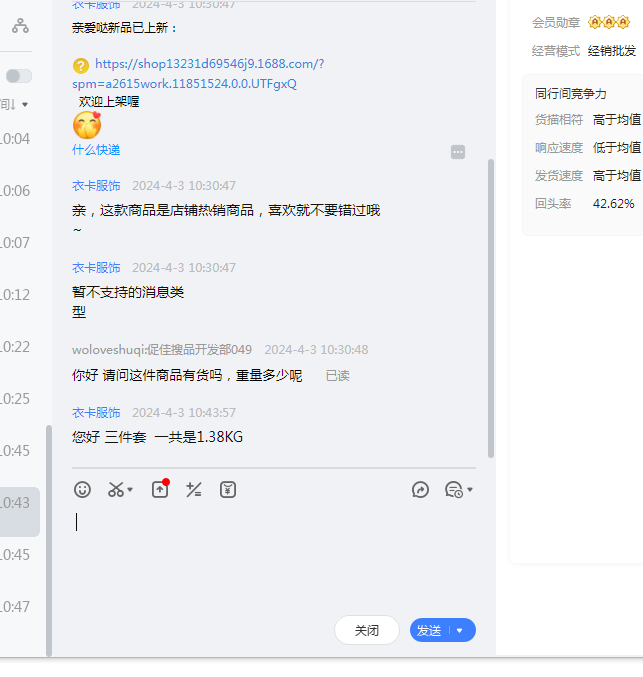Click the yuan order icon in toolbar

pyautogui.click(x=228, y=489)
